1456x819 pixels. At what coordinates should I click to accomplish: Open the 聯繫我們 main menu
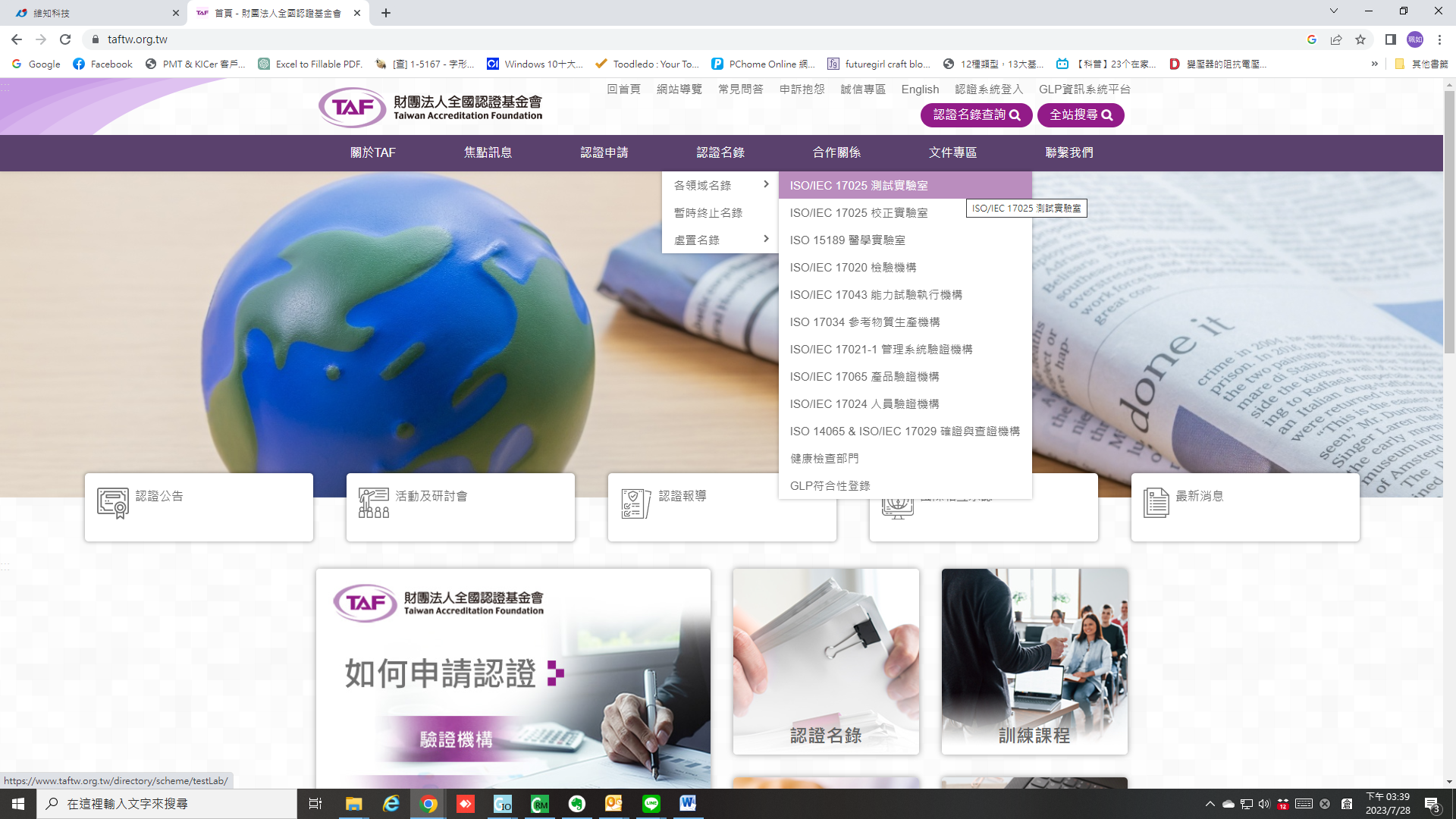point(1069,152)
